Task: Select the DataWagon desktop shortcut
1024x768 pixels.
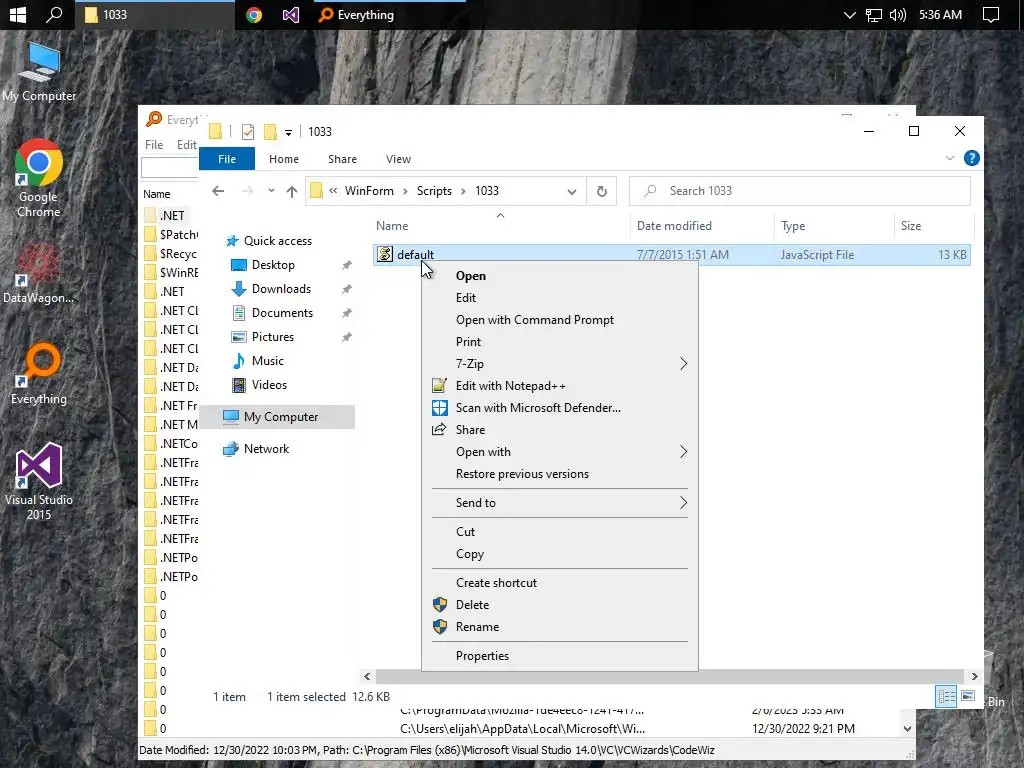Action: pos(38,273)
